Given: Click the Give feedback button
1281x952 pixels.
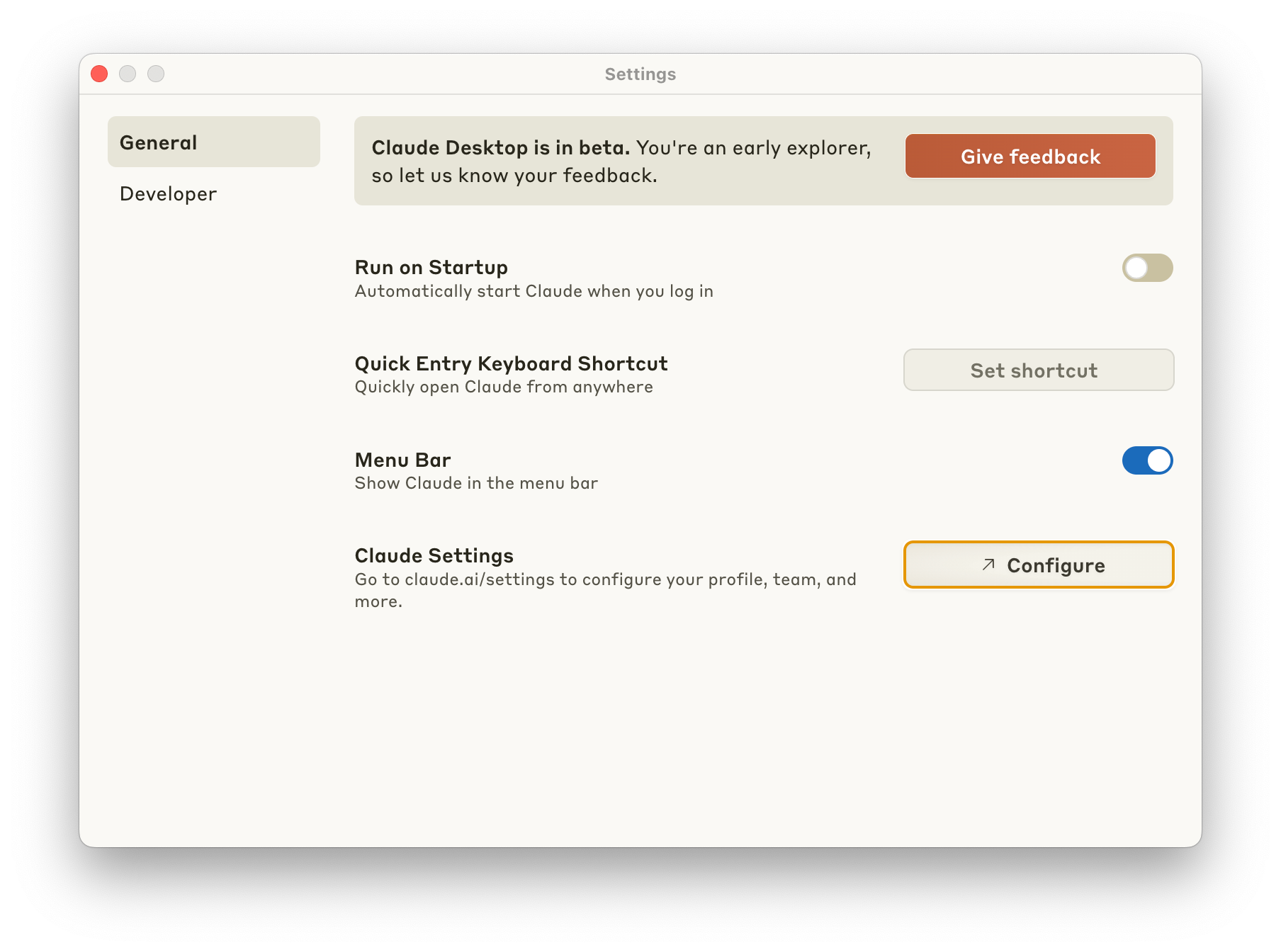Looking at the screenshot, I should (x=1030, y=156).
